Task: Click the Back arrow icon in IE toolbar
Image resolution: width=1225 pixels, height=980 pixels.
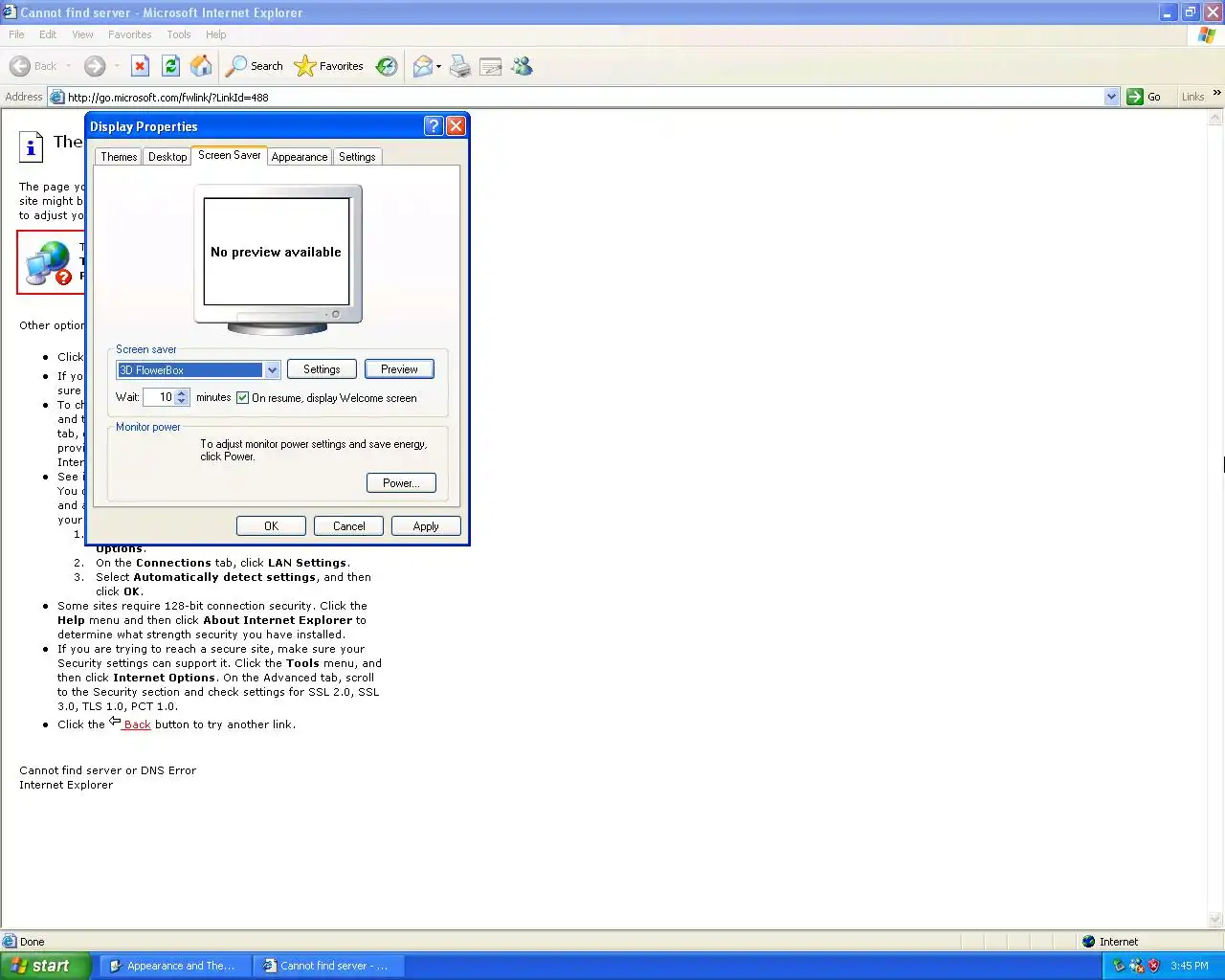Action: [20, 66]
